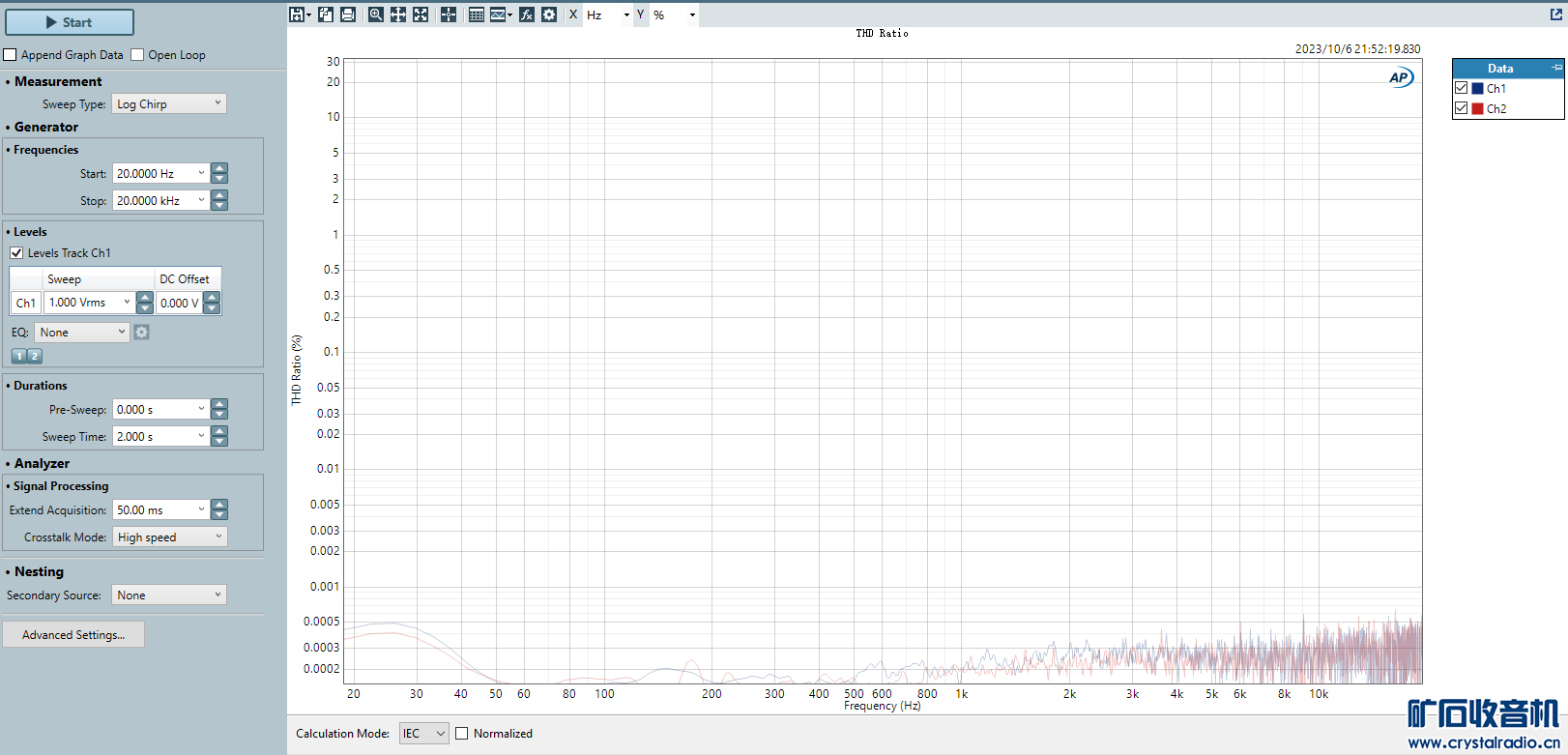Click the save graph data icon
Viewport: 1568px width, 755px height.
pos(297,15)
